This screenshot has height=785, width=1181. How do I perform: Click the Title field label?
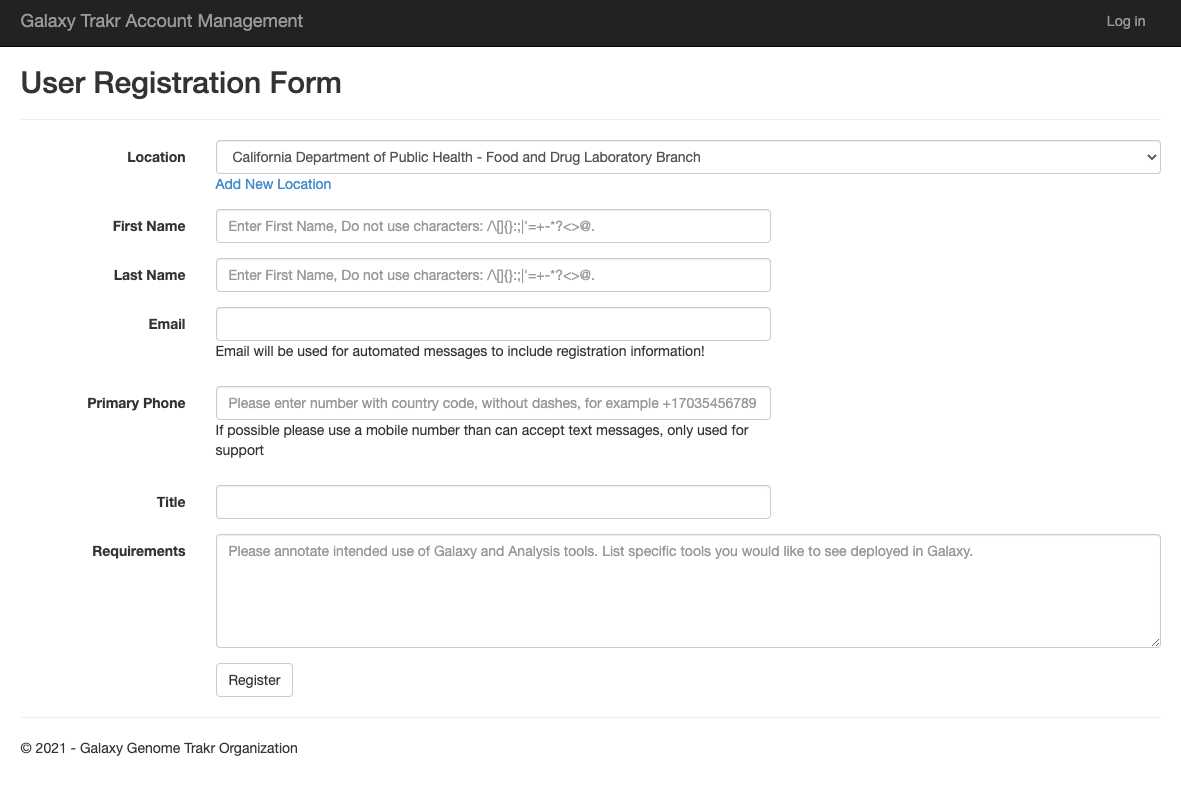pyautogui.click(x=171, y=502)
